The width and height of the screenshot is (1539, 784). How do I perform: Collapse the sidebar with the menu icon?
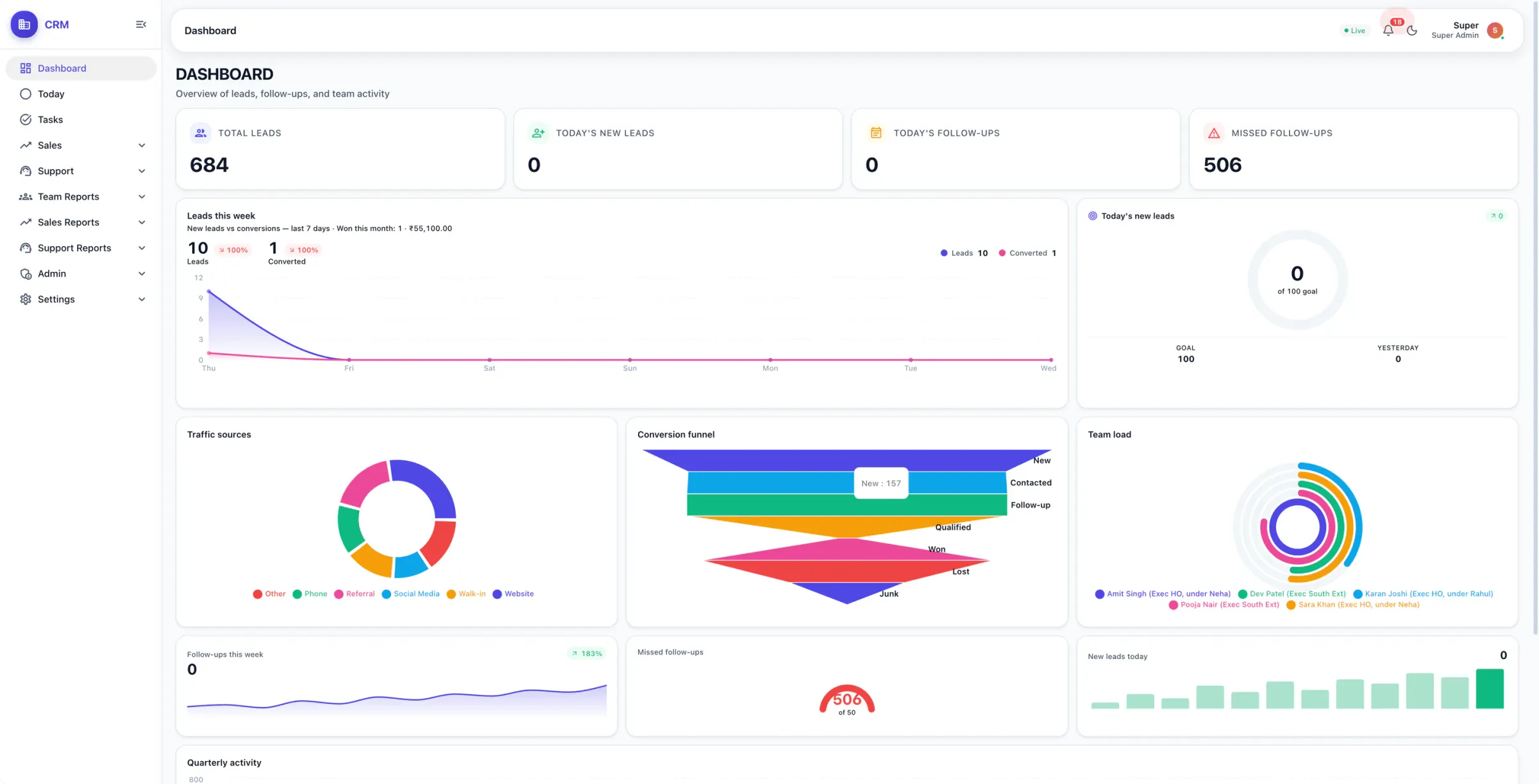point(141,24)
